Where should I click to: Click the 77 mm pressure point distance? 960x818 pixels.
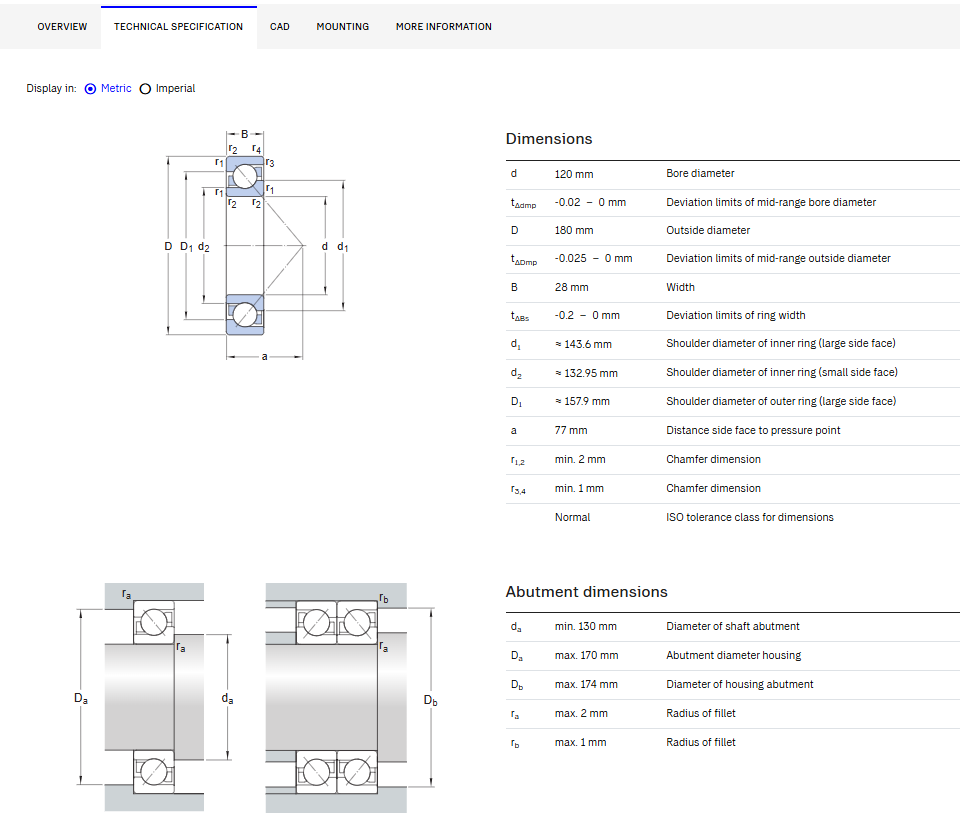coord(571,431)
